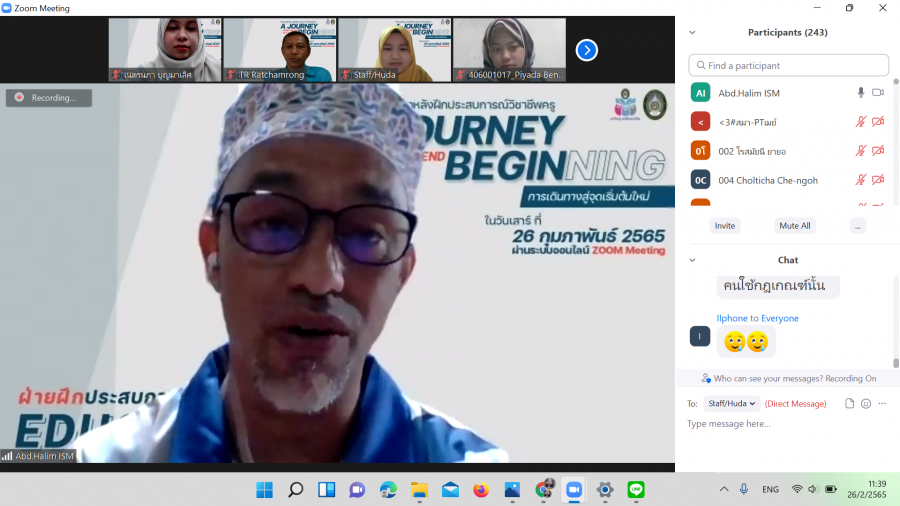The width and height of the screenshot is (900, 506).
Task: Toggle the muted mic of 002 participant
Action: 860,151
